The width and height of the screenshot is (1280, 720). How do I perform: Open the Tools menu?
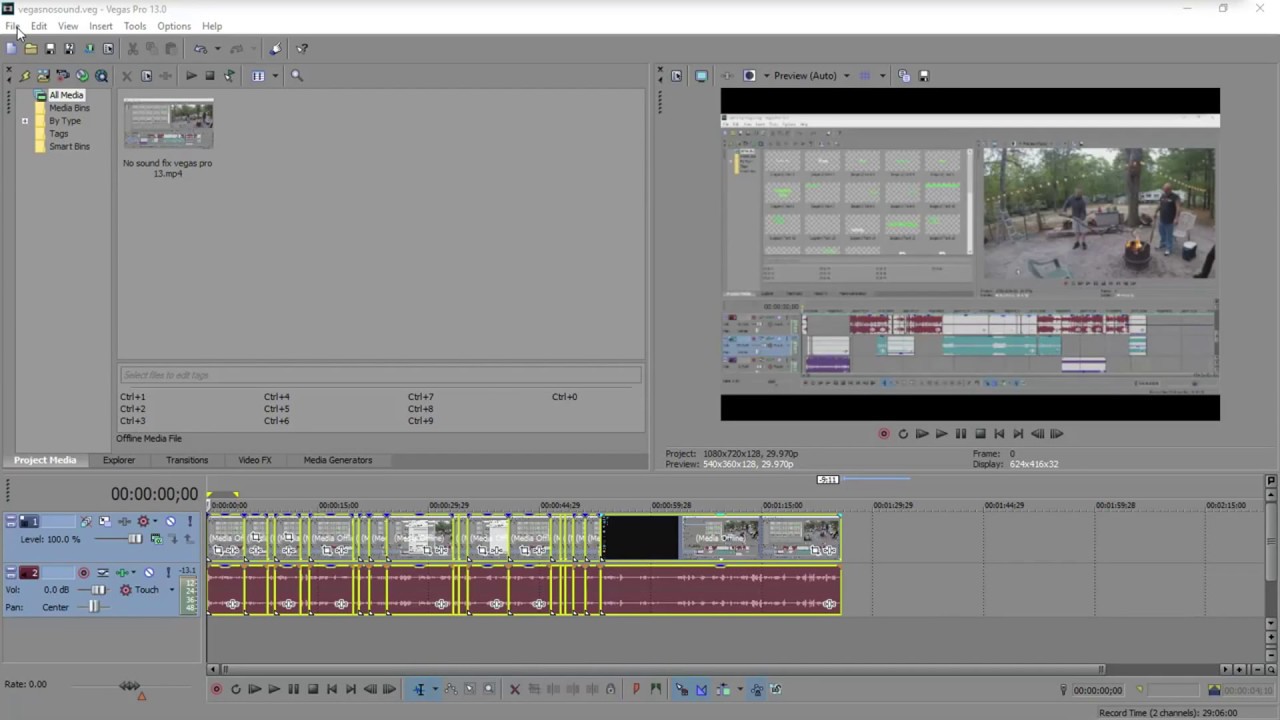[x=135, y=26]
